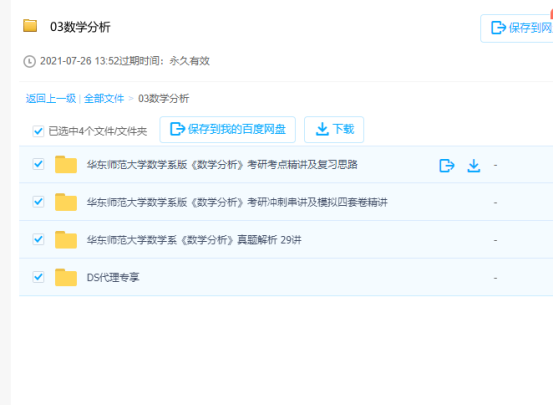Open folder icon of 考研冲刺串讲及模拟四套卷精讲
554x405 pixels.
tap(66, 202)
